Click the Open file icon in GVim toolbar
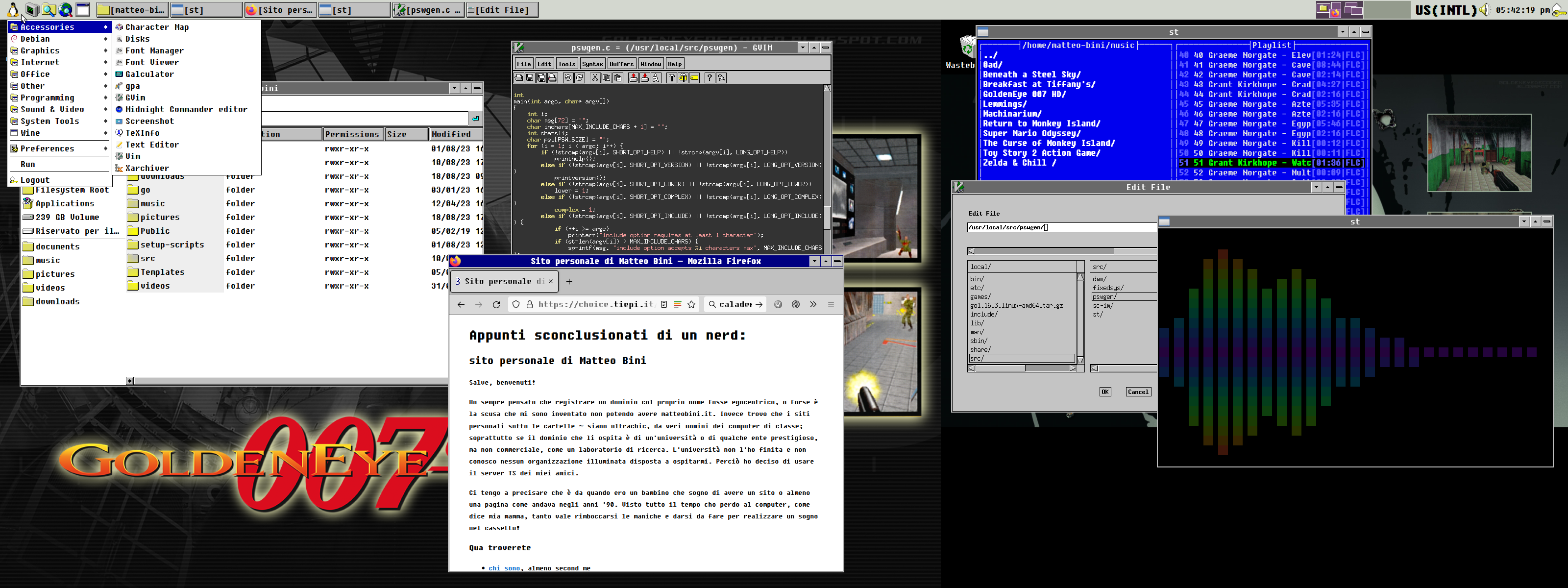 pyautogui.click(x=518, y=78)
